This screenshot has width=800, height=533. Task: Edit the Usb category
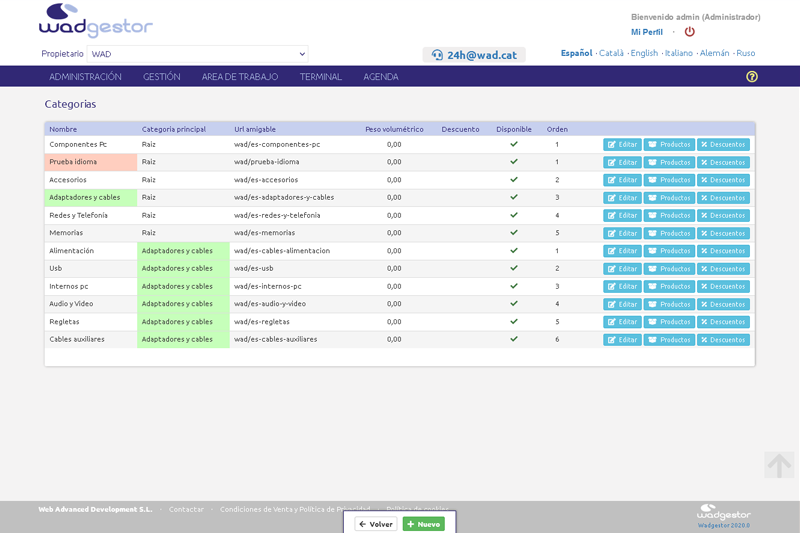tap(622, 269)
